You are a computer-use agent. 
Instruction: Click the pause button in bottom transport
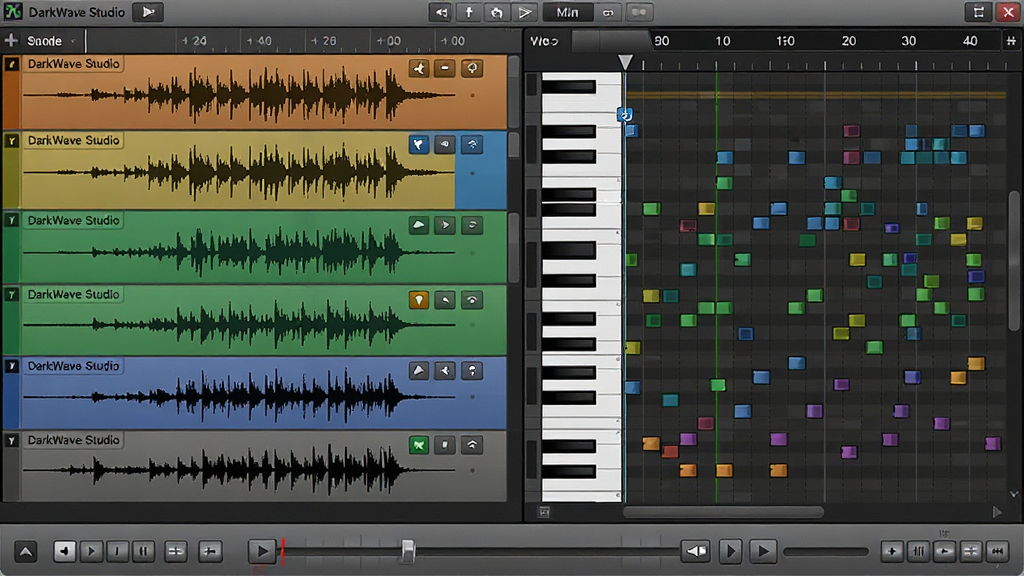pos(144,552)
